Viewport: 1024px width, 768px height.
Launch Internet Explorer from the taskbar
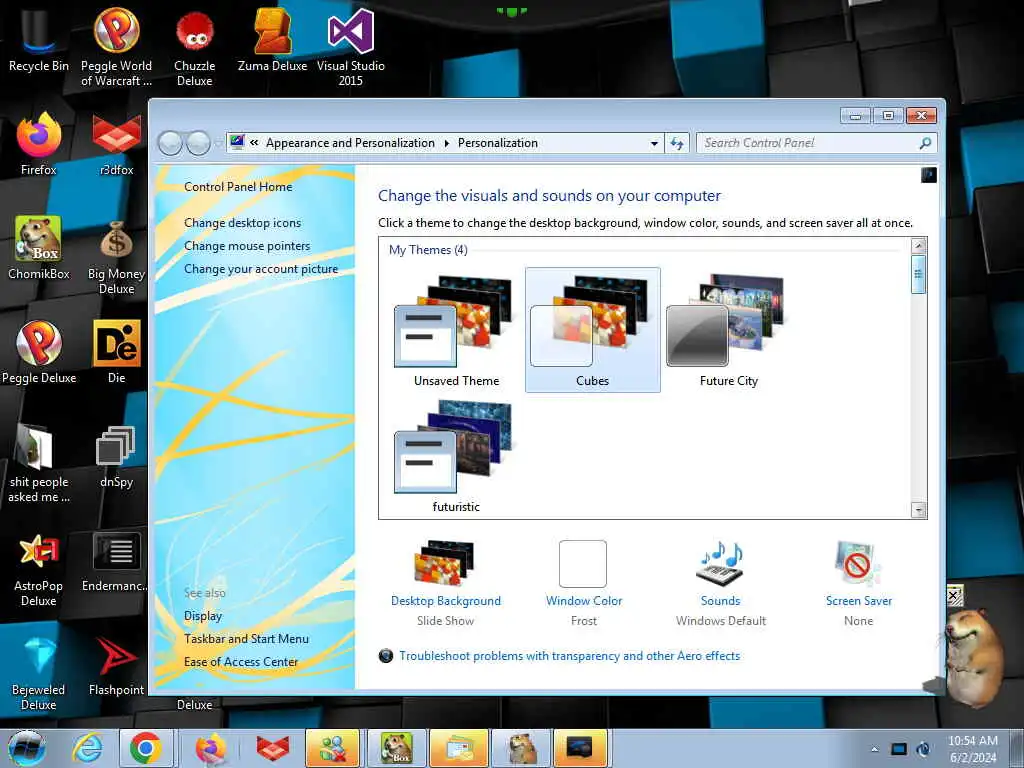(88, 748)
